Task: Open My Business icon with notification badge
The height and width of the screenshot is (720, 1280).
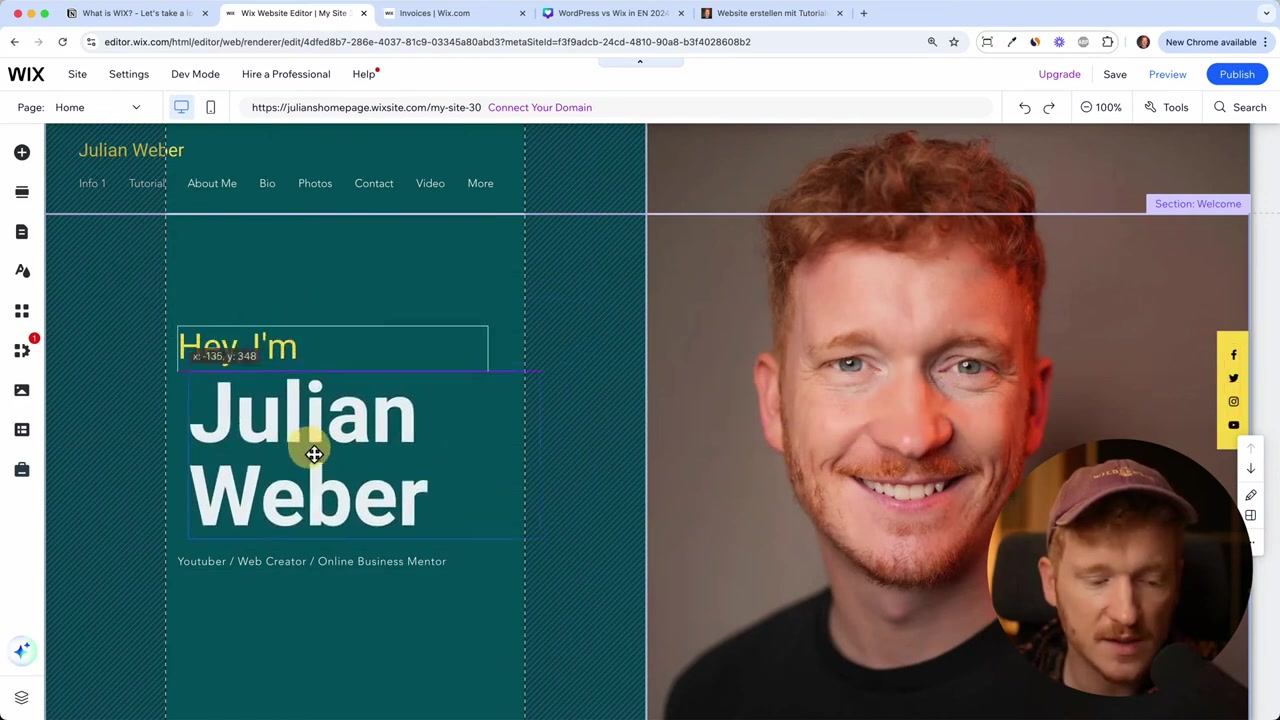Action: [22, 350]
